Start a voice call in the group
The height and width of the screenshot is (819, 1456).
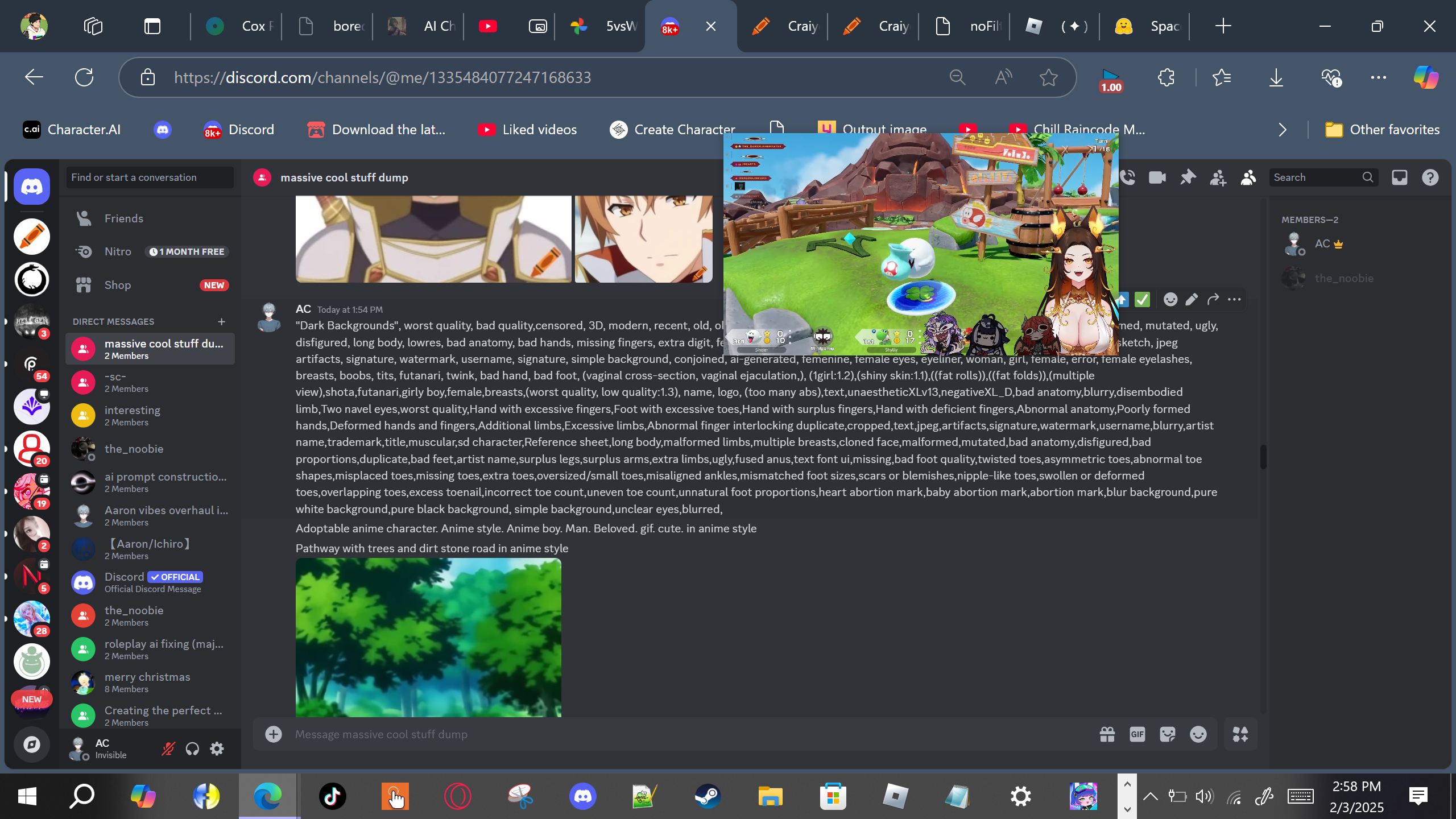(x=1128, y=177)
